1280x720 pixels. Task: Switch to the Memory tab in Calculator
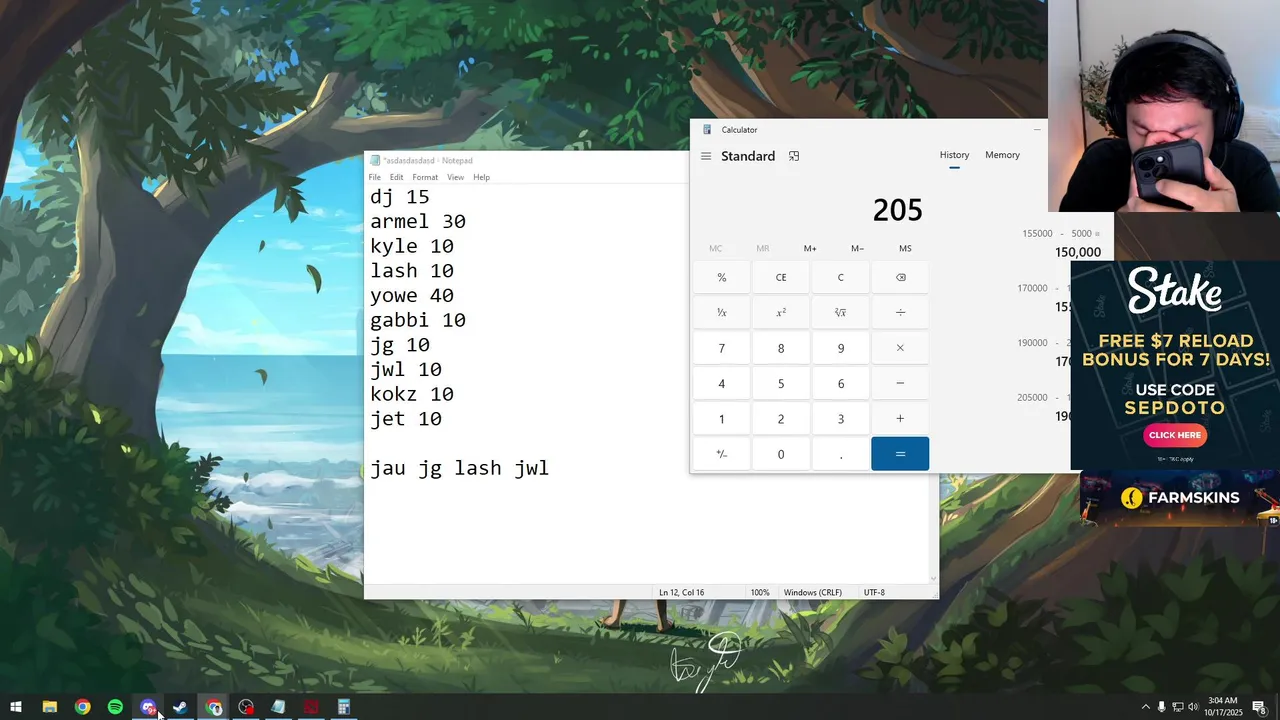click(x=1002, y=155)
